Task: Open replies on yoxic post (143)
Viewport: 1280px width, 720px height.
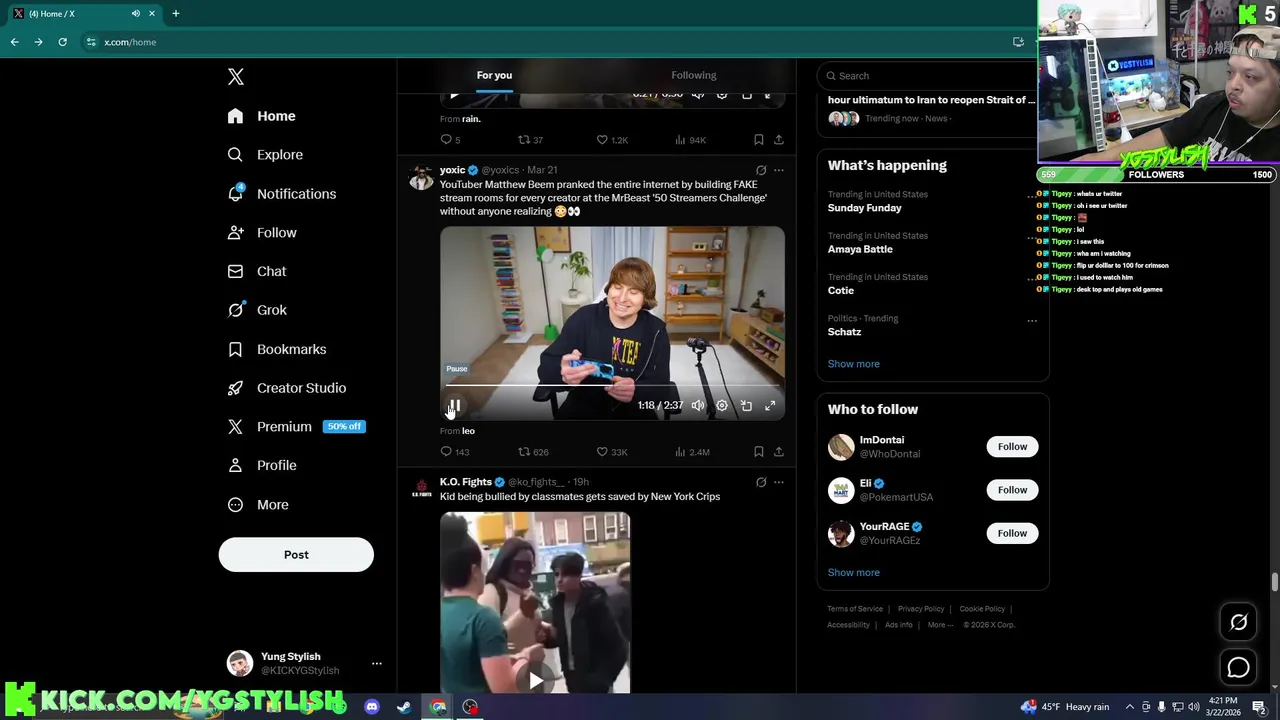Action: point(455,452)
